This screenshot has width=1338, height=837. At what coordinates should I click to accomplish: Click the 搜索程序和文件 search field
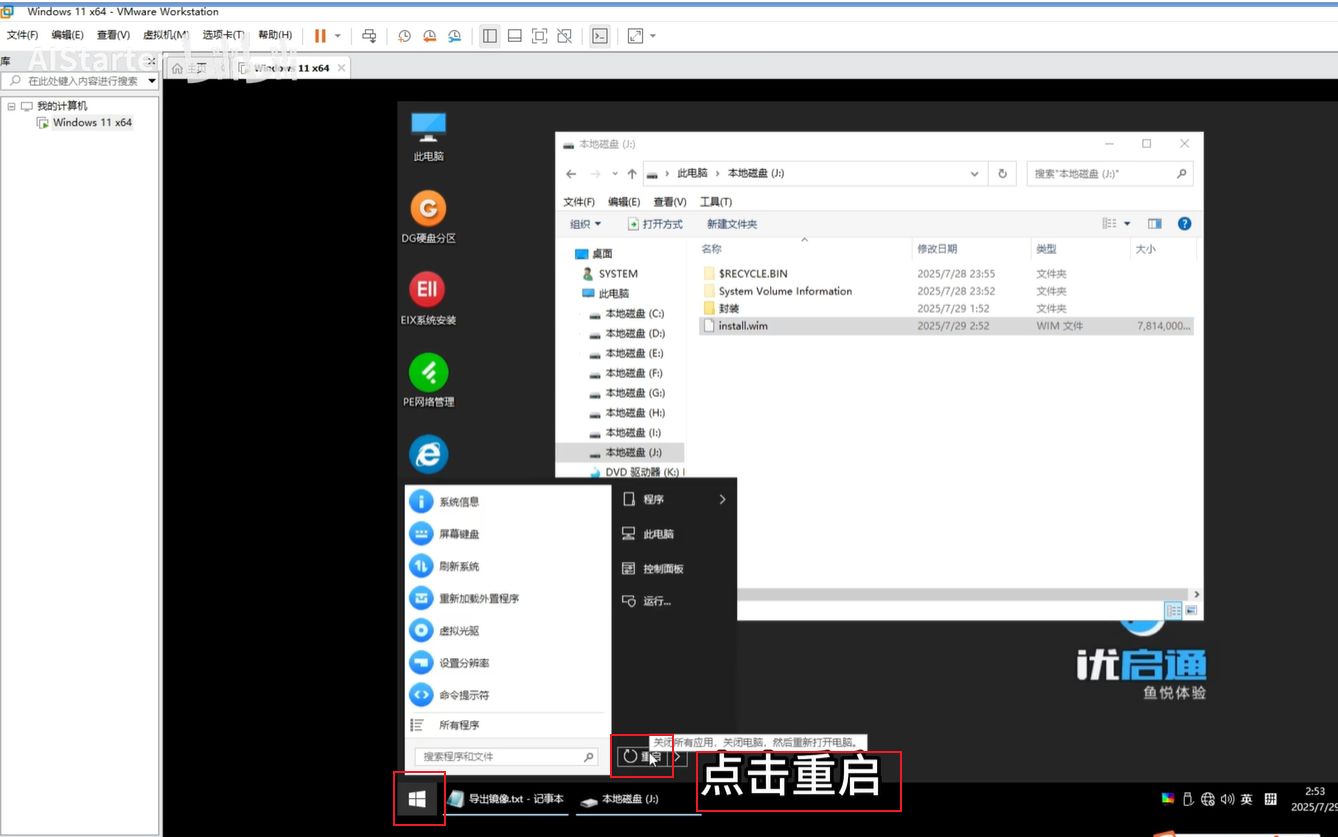click(x=500, y=757)
